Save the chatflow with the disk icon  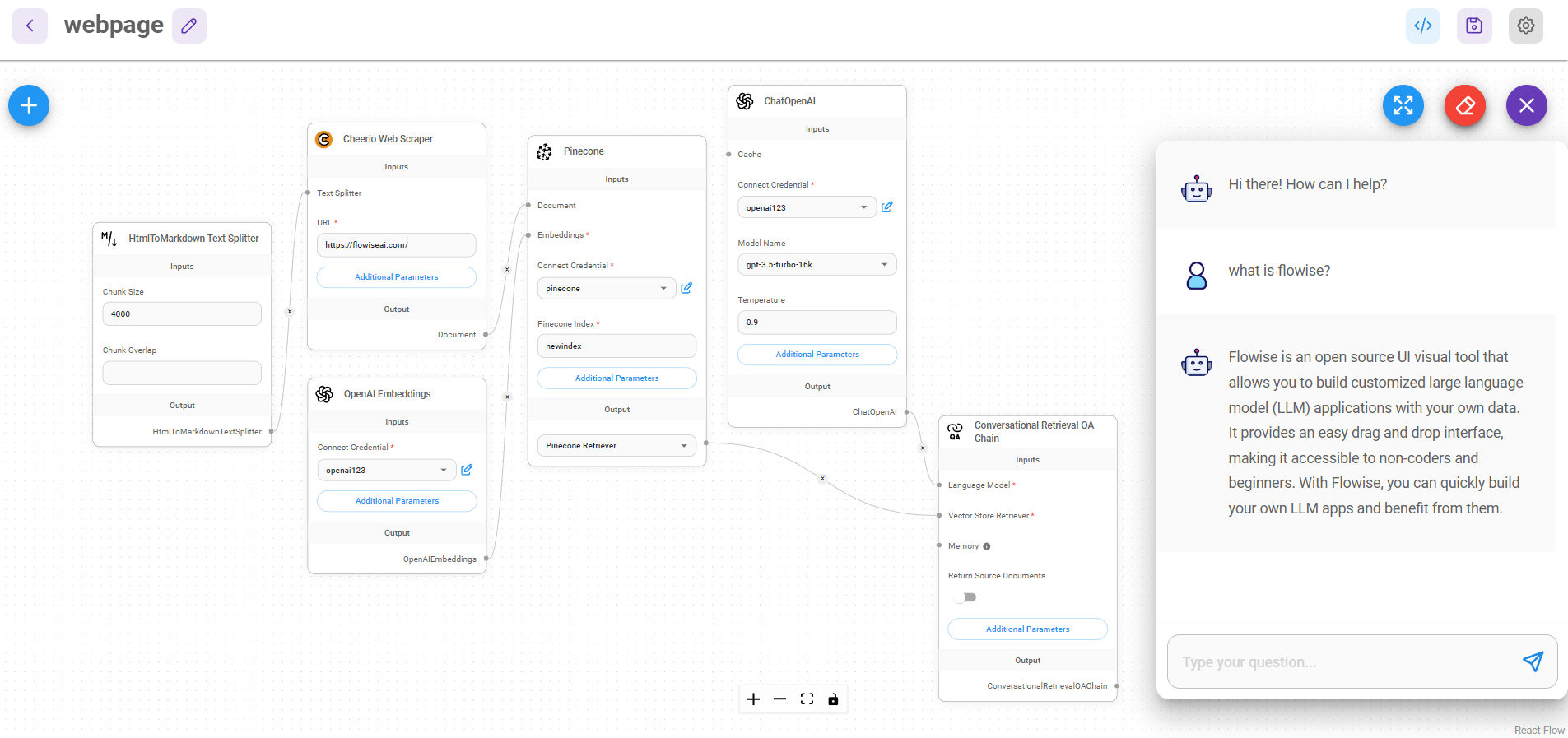point(1473,26)
